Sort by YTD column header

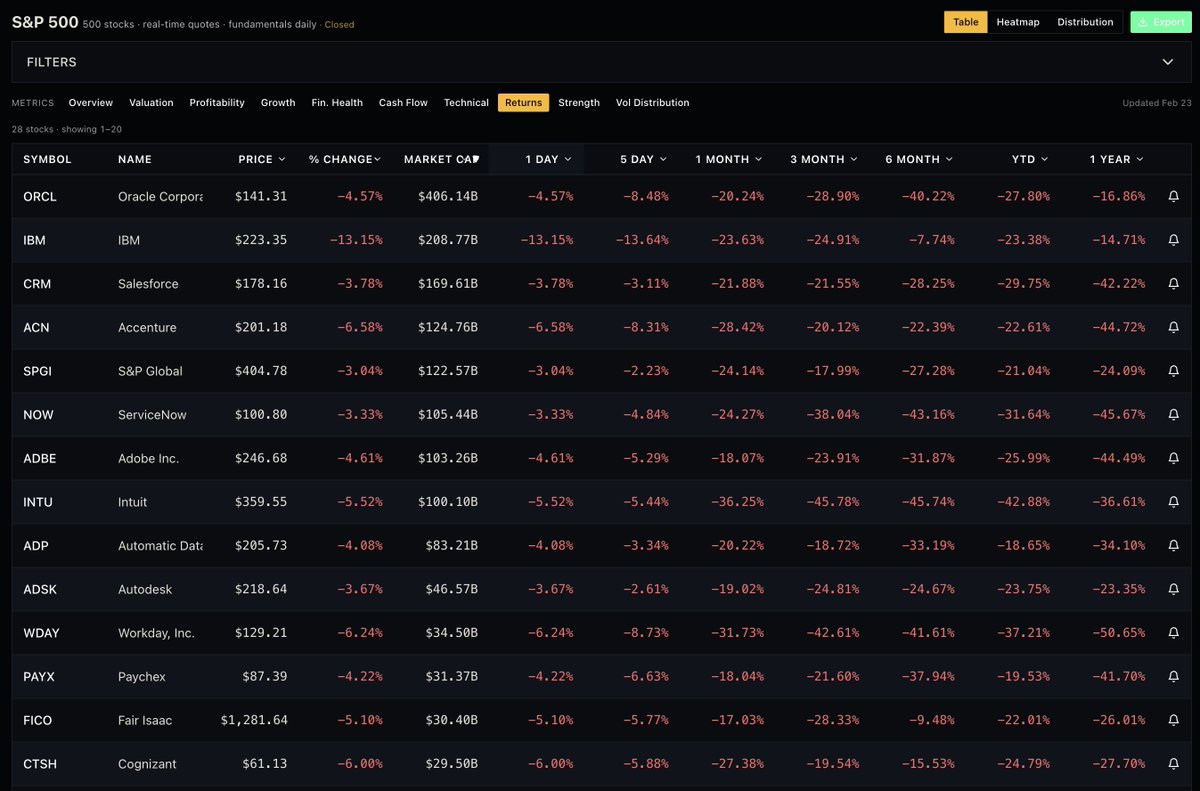click(x=1029, y=159)
